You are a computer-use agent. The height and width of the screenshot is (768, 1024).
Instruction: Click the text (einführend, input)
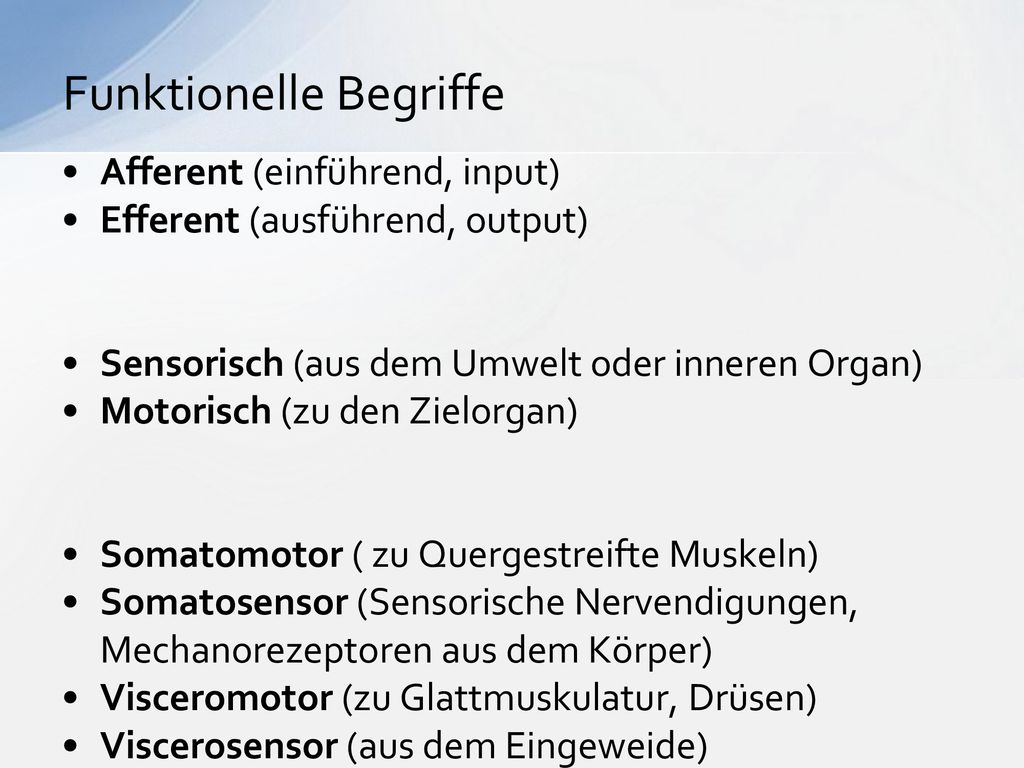406,173
